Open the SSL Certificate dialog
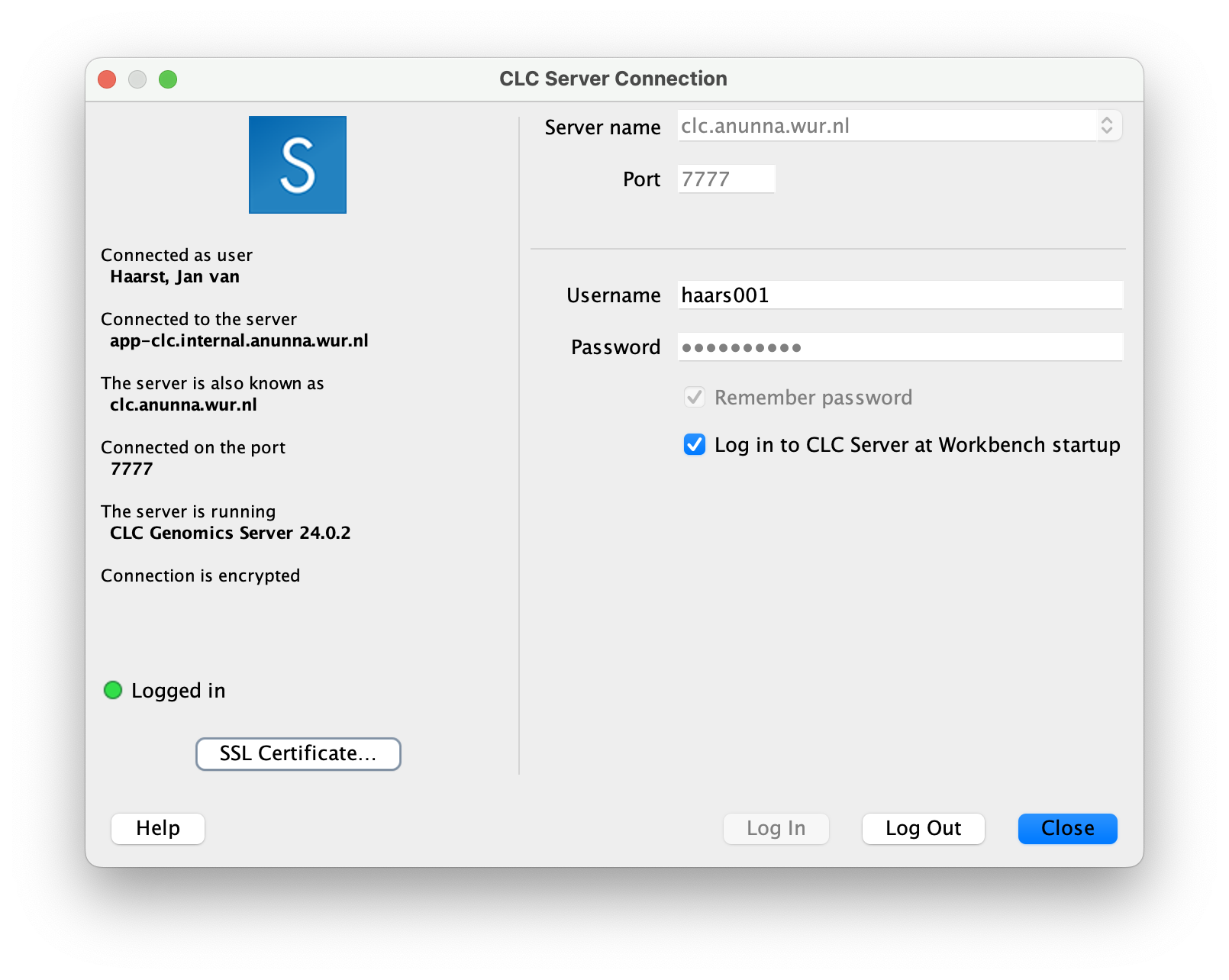 (298, 754)
